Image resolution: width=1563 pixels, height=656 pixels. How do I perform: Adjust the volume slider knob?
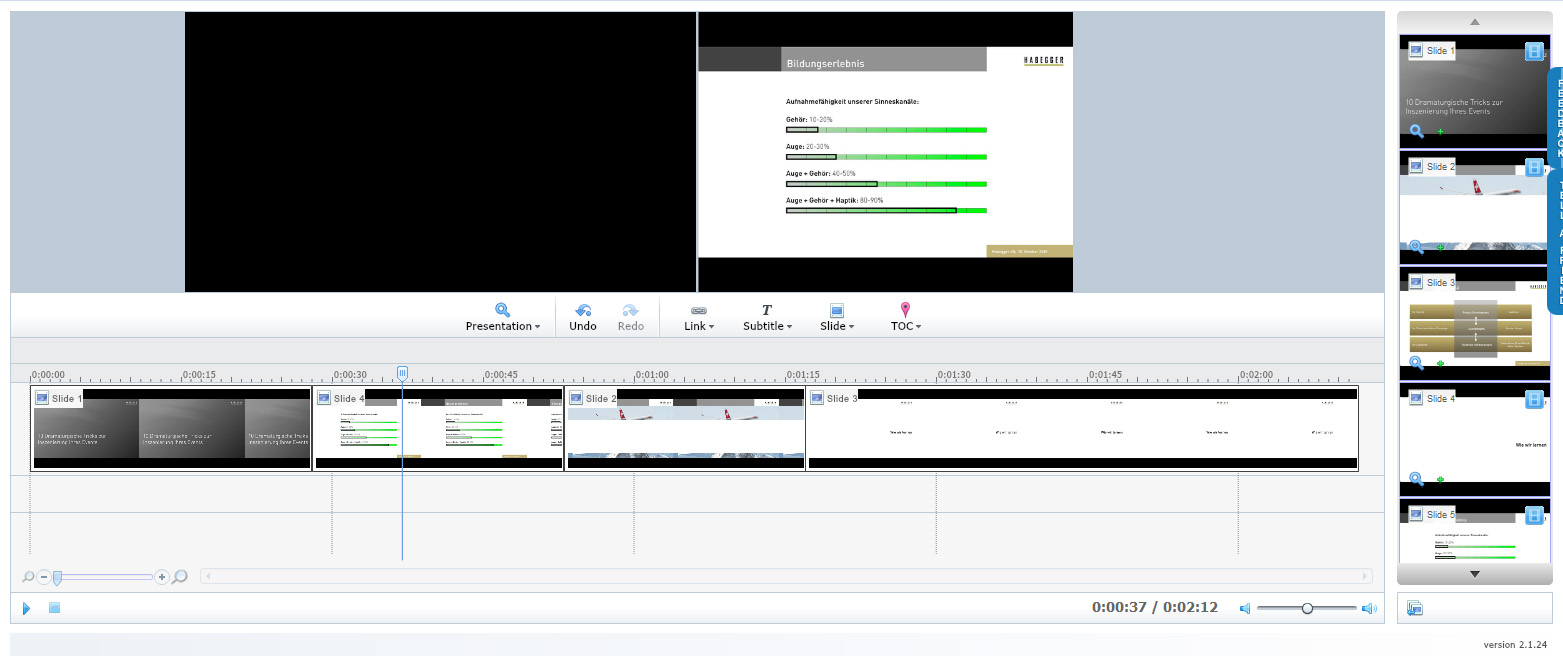(1307, 608)
